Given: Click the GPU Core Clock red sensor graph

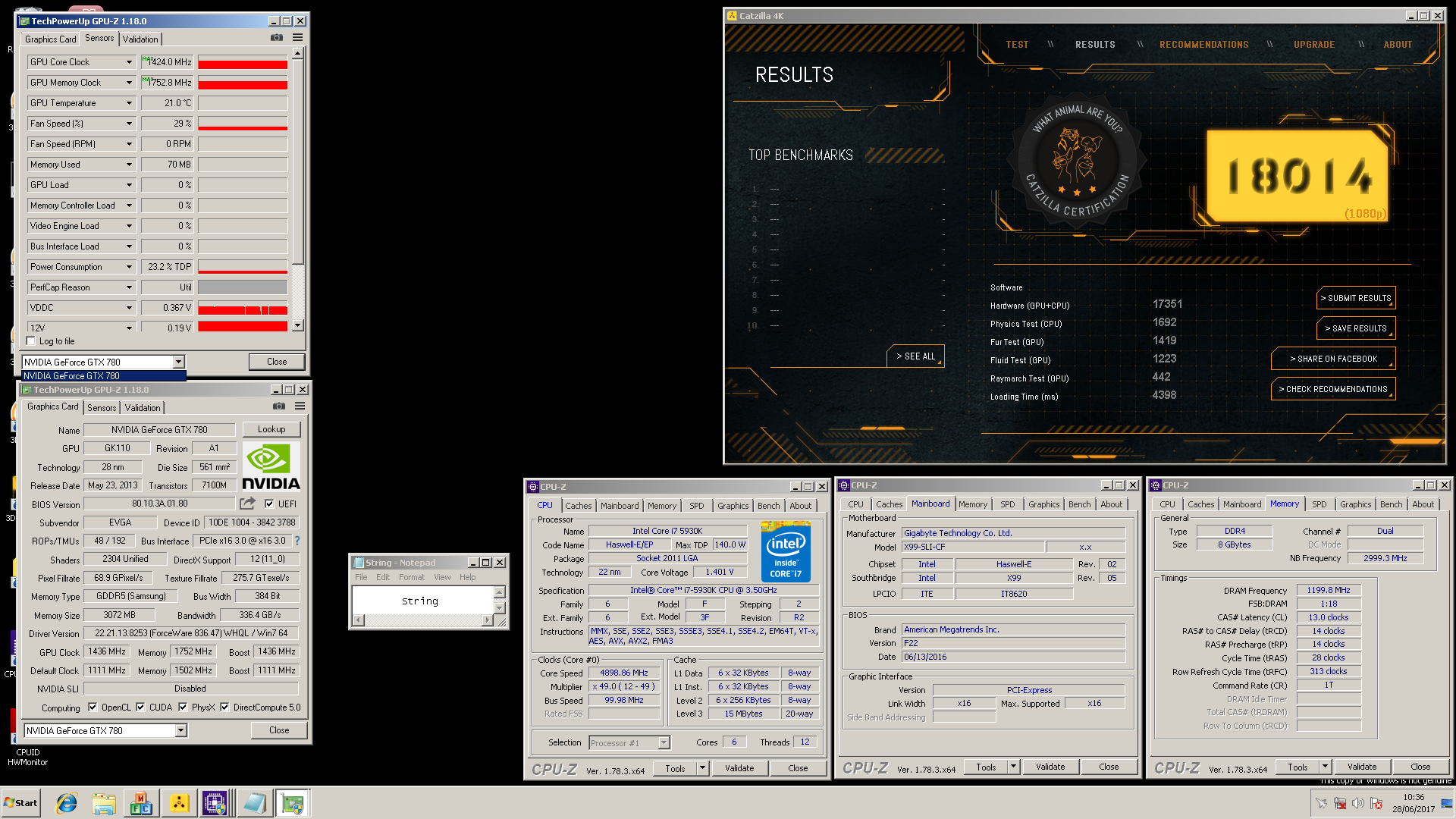Looking at the screenshot, I should click(x=243, y=62).
